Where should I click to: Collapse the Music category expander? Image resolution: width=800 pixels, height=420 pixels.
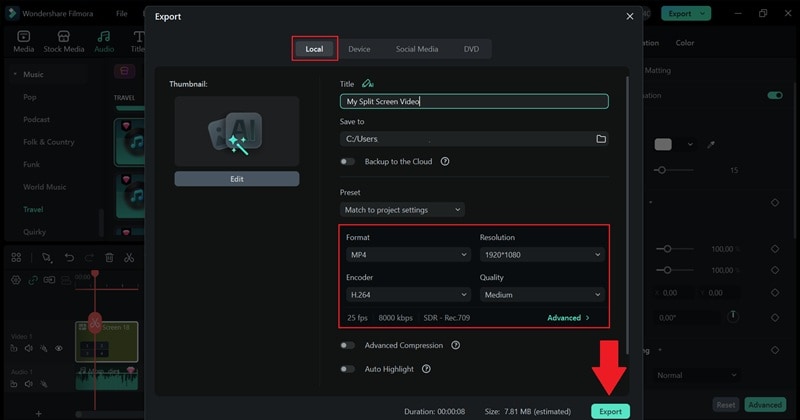click(15, 75)
